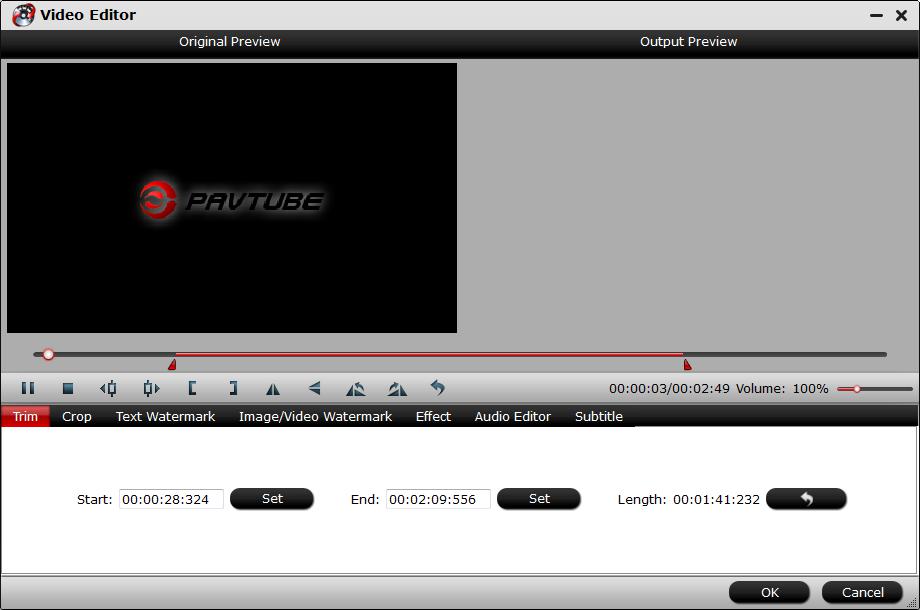The width and height of the screenshot is (920, 610).
Task: Click the Start time input field
Action: [171, 499]
